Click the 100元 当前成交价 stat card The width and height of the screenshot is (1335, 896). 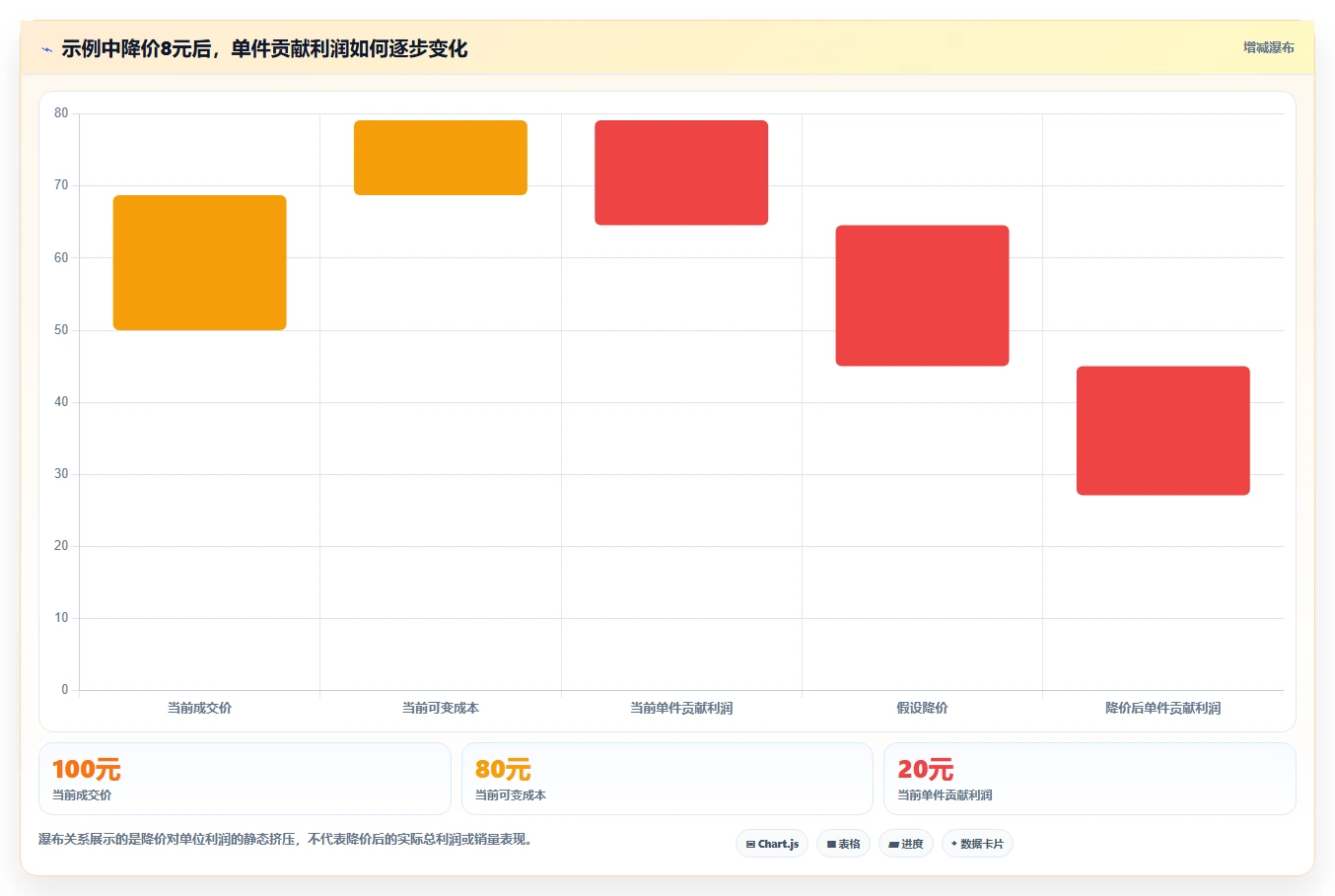[x=245, y=779]
